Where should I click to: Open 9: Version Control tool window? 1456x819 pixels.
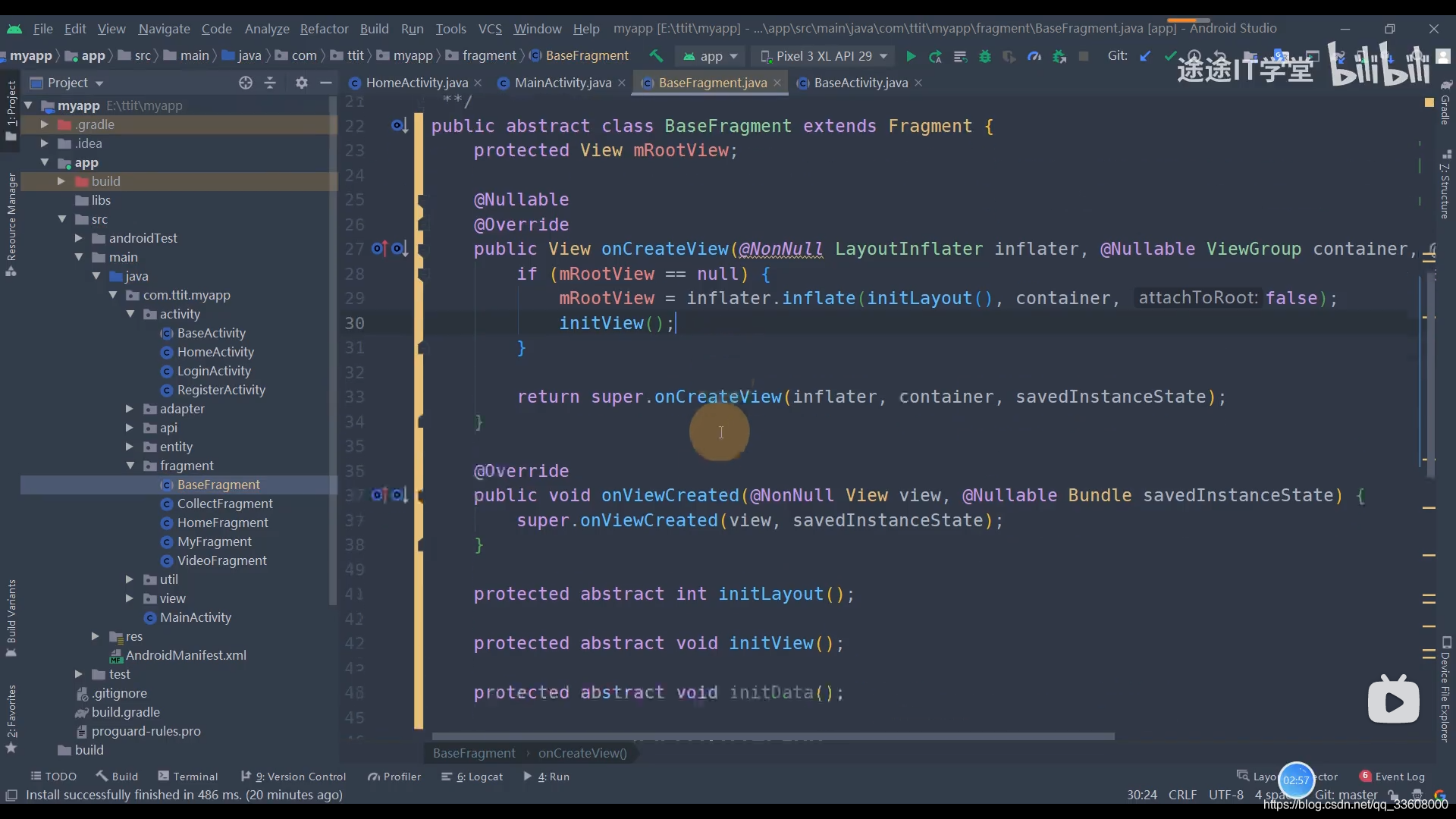click(x=293, y=777)
